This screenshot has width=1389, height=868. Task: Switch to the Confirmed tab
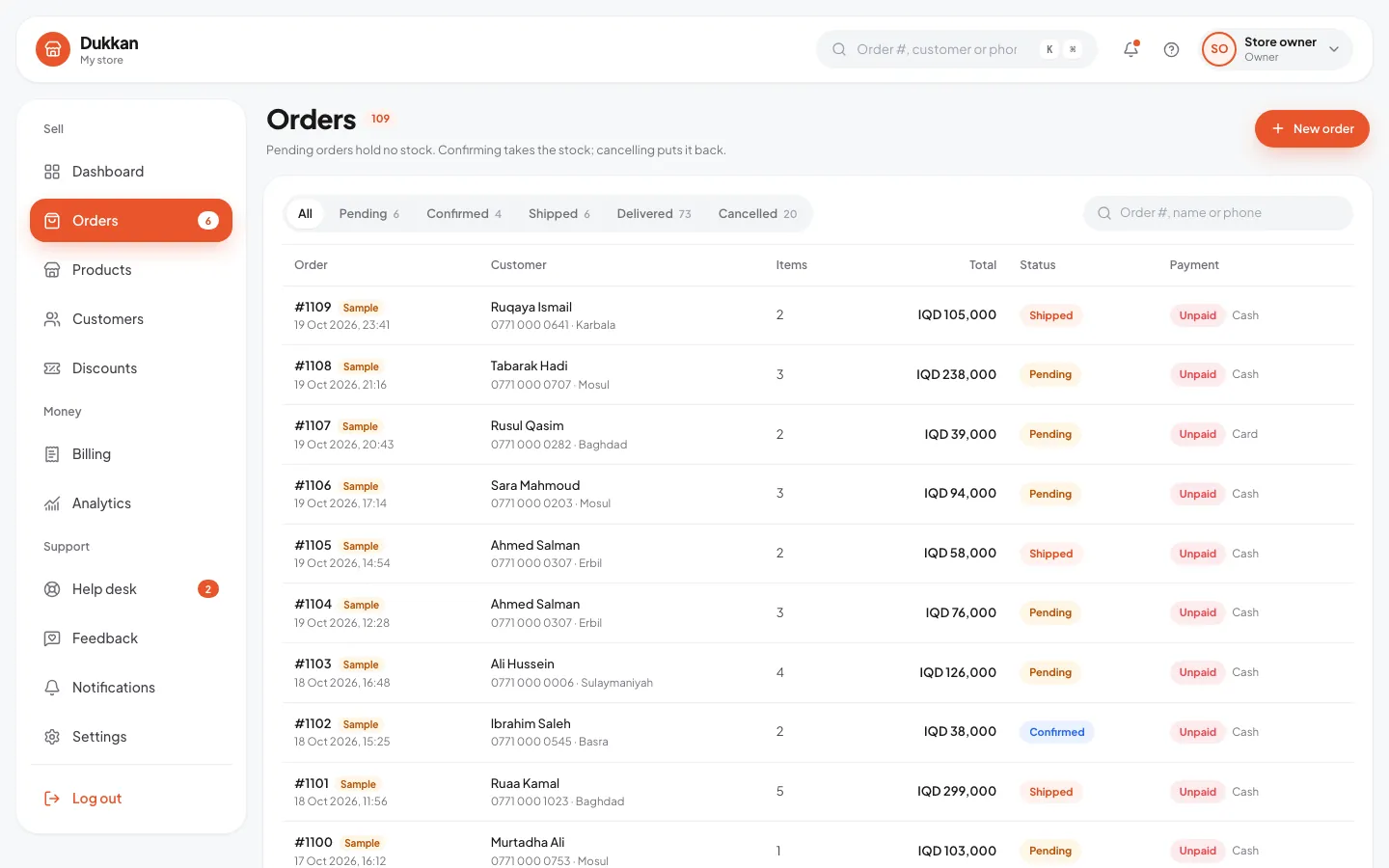point(464,214)
